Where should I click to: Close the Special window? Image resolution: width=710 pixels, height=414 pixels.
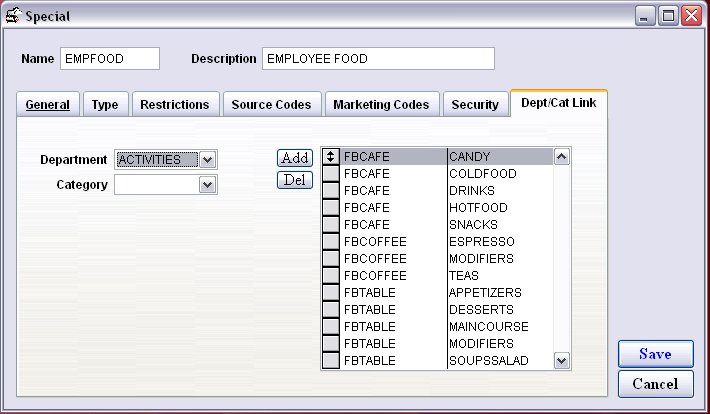coord(692,16)
